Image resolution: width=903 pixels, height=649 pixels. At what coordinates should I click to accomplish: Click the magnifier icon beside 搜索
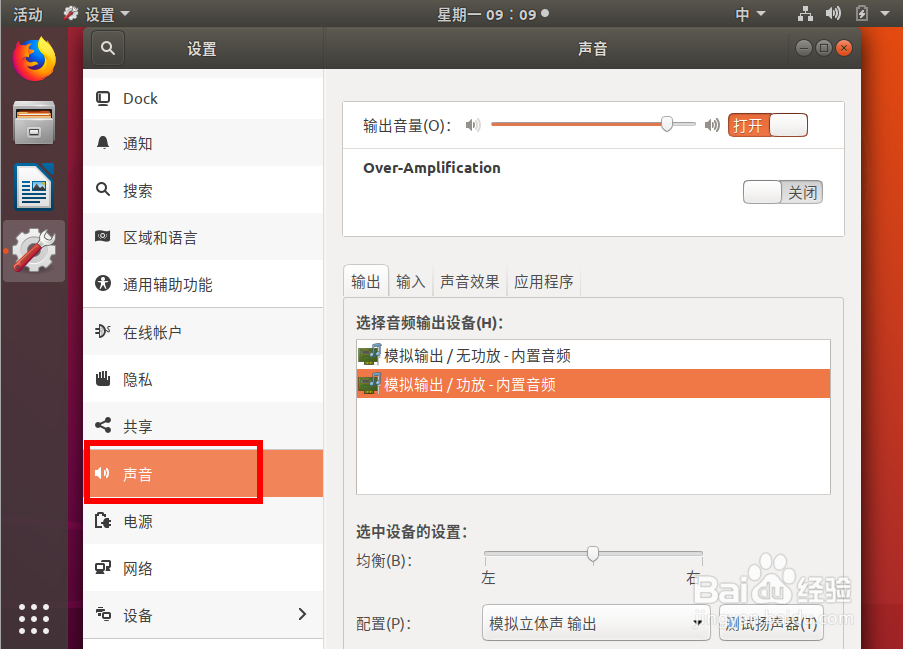[x=103, y=189]
